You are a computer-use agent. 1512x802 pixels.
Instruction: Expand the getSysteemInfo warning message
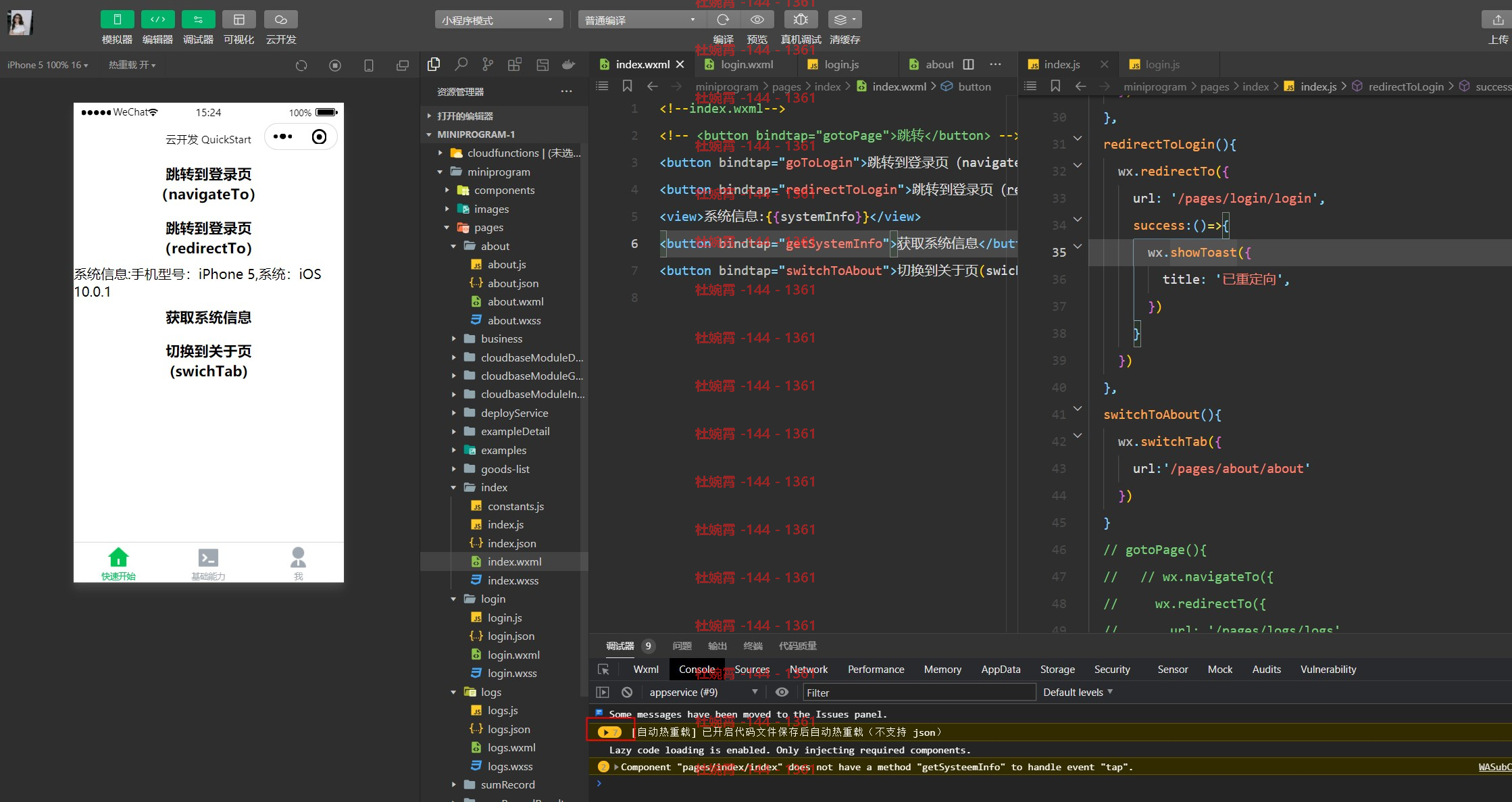click(x=616, y=767)
